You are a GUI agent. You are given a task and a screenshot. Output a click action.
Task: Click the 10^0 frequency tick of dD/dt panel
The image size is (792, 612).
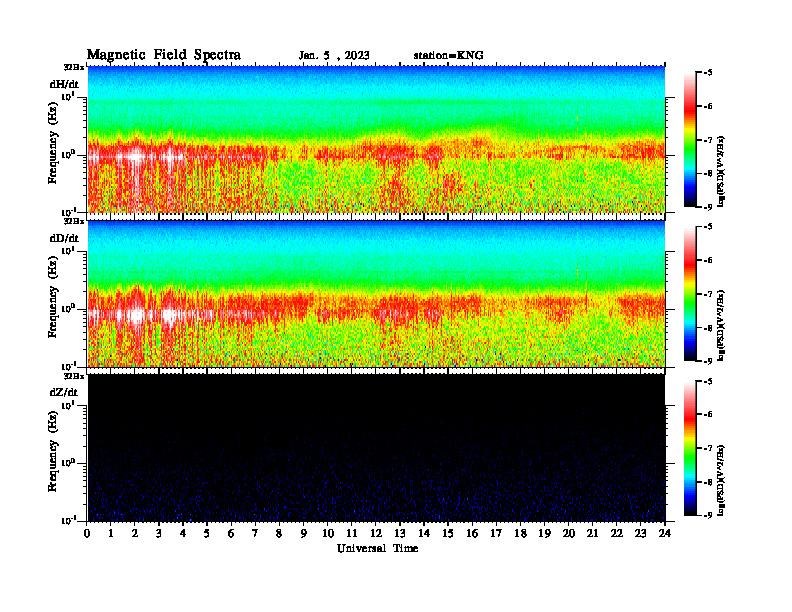coord(69,309)
